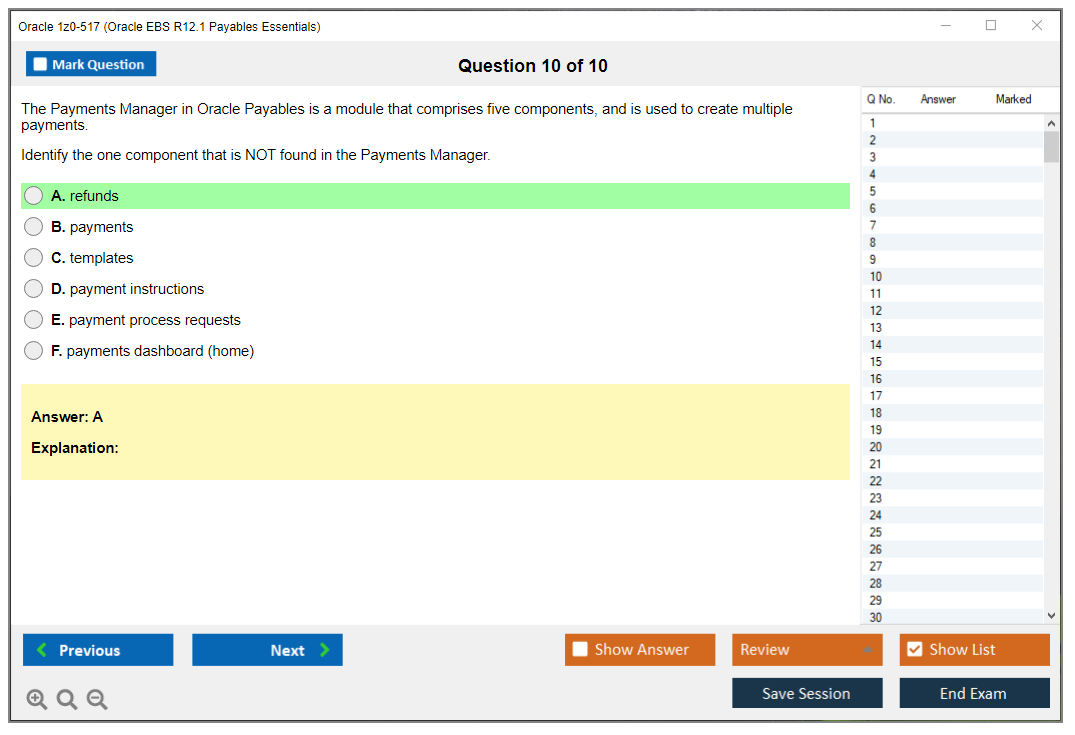The image size is (1075, 735).
Task: Click the reset zoom magnifier icon
Action: tap(67, 700)
